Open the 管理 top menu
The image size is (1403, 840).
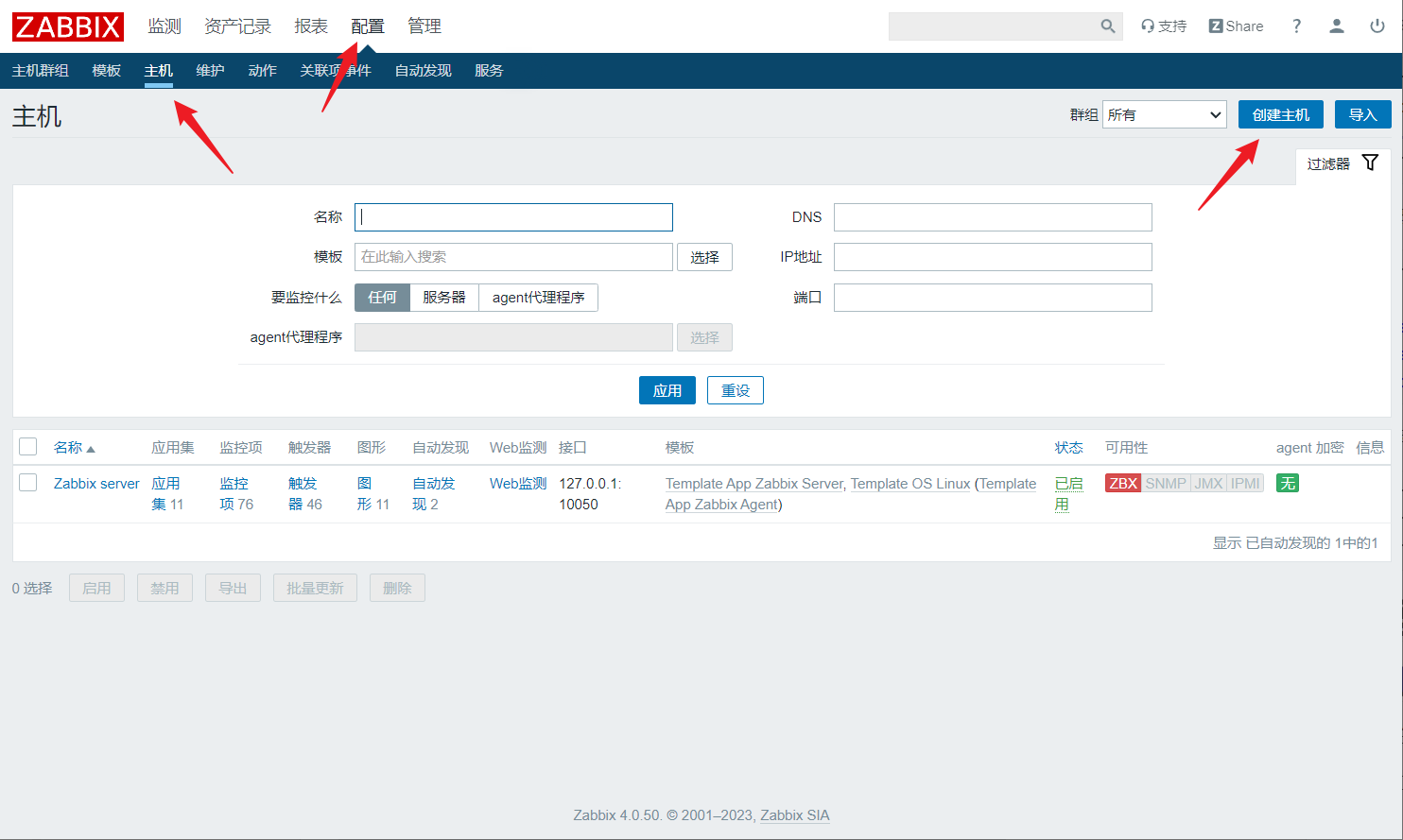coord(424,26)
